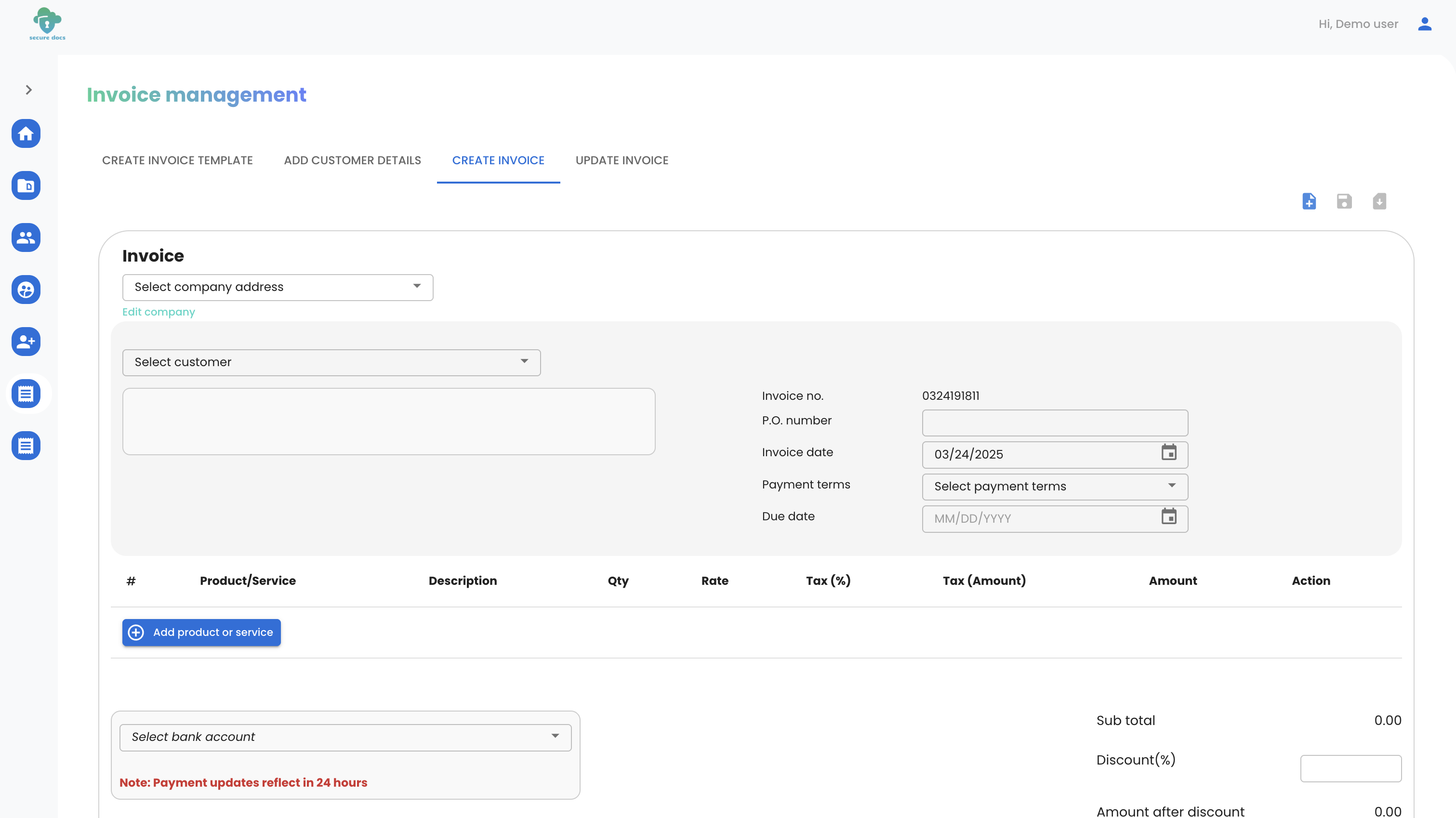Image resolution: width=1456 pixels, height=818 pixels.
Task: Click the Invoice management heading
Action: [196, 95]
